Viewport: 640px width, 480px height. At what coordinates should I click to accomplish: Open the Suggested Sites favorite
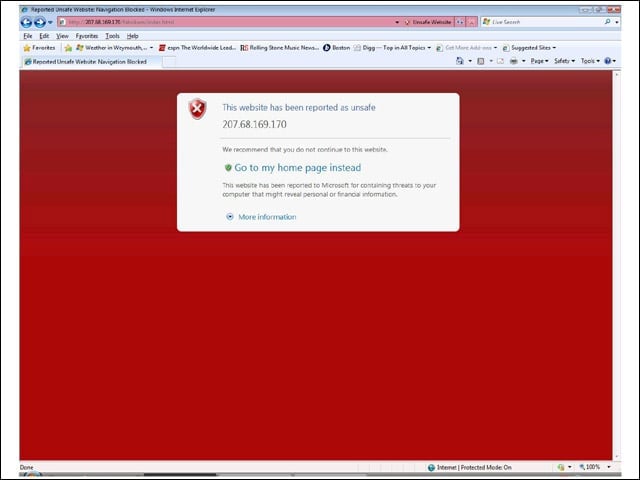pyautogui.click(x=527, y=48)
